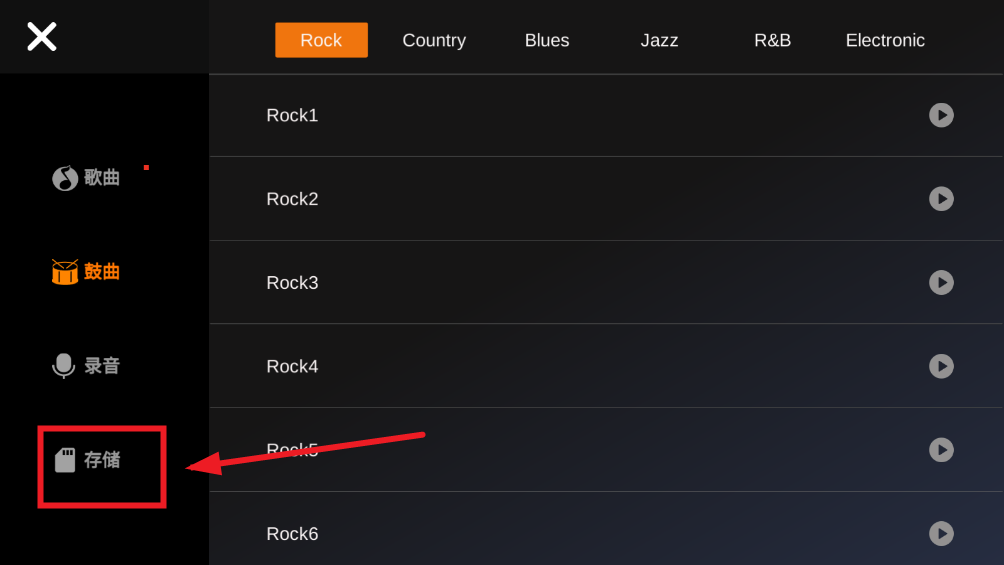
Task: Play the Rock3 drum track
Action: [941, 282]
